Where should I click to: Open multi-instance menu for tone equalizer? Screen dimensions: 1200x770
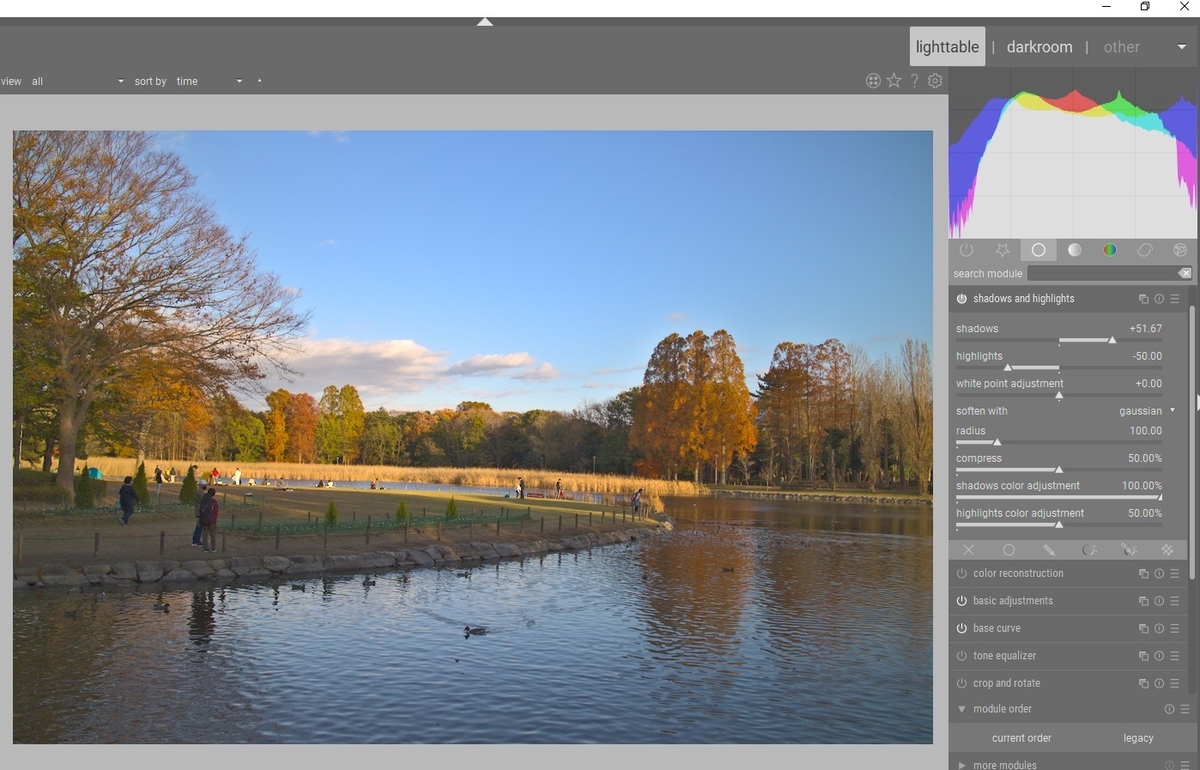pos(1143,656)
